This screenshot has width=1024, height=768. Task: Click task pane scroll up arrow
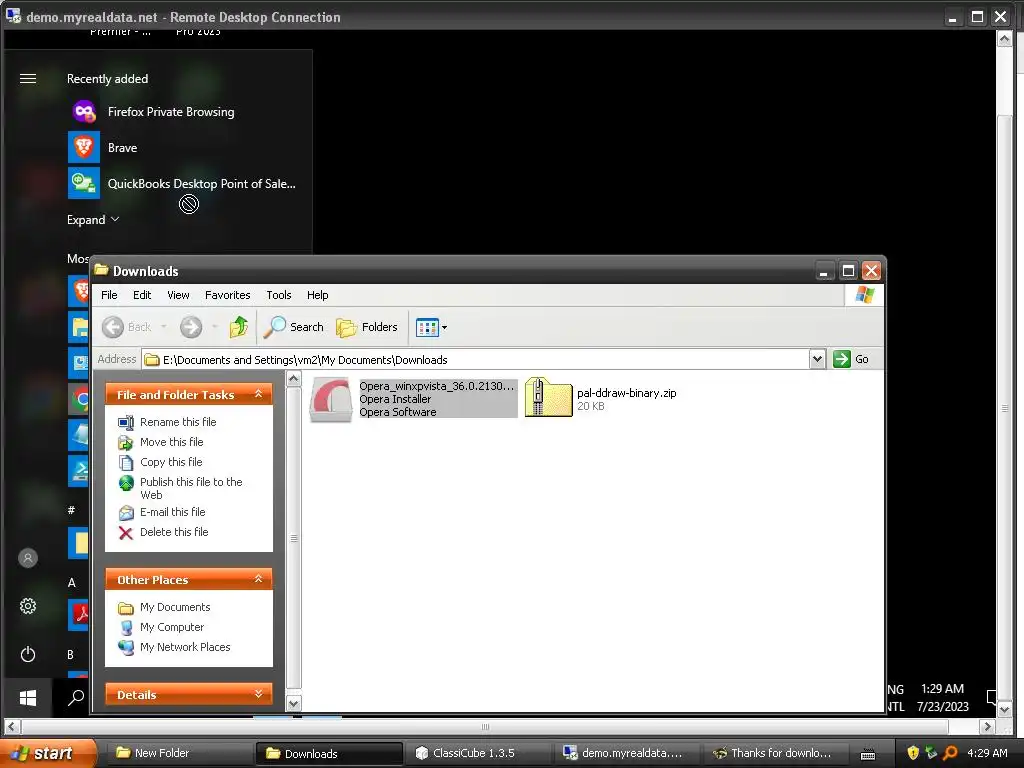point(294,379)
